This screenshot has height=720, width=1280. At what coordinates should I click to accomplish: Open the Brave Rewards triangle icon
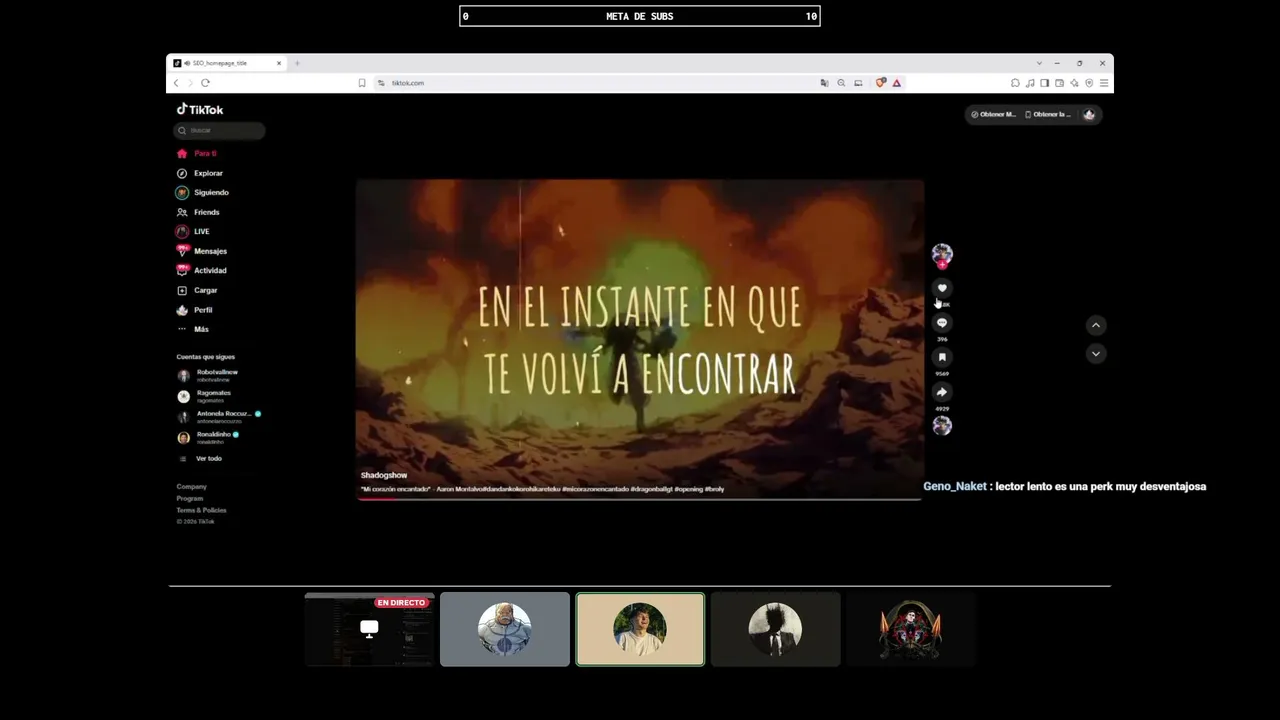pos(897,83)
